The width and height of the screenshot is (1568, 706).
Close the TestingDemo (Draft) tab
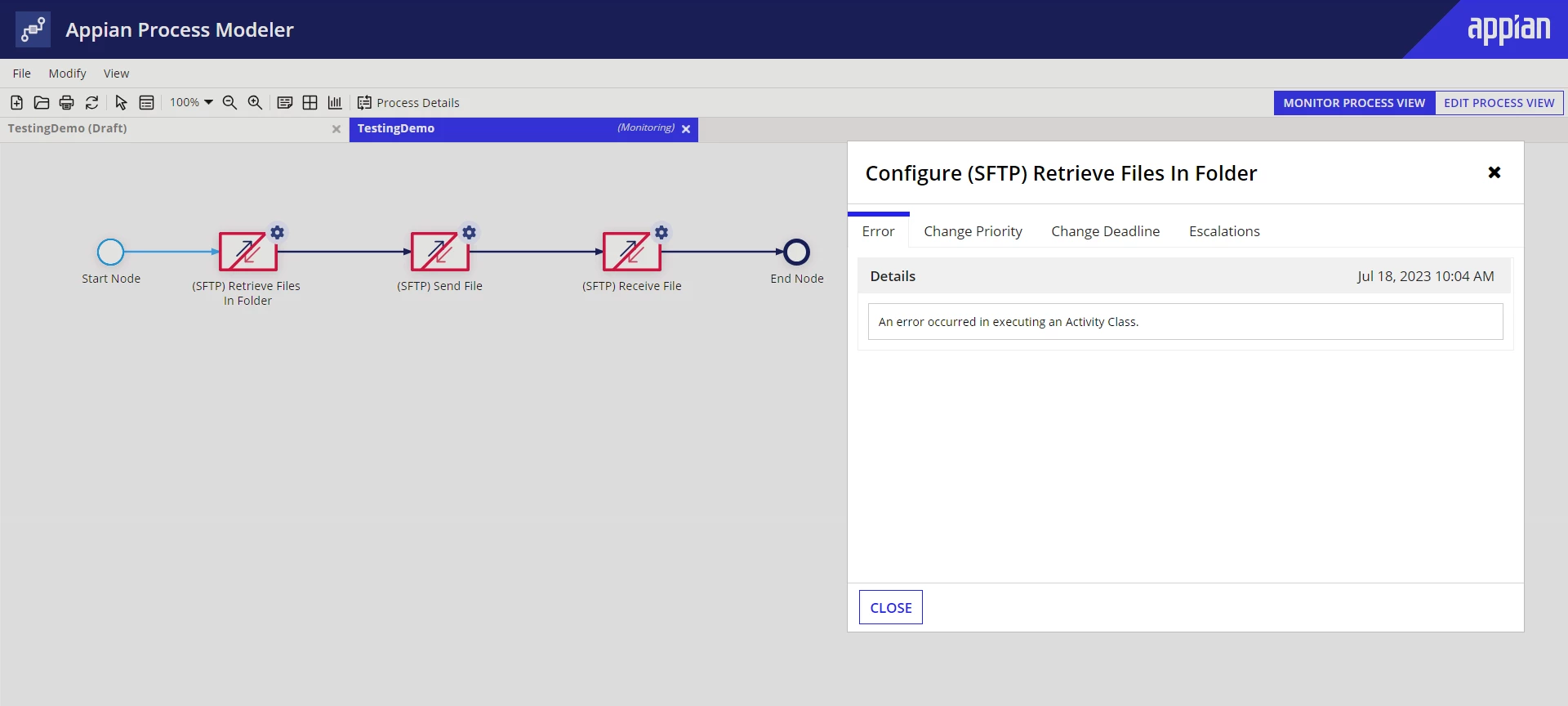[336, 129]
